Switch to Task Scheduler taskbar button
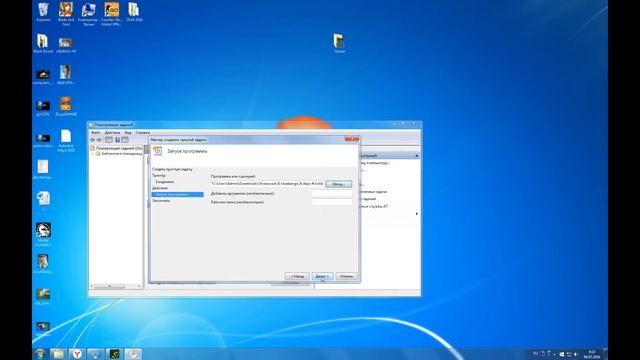The height and width of the screenshot is (360, 640). coord(133,354)
